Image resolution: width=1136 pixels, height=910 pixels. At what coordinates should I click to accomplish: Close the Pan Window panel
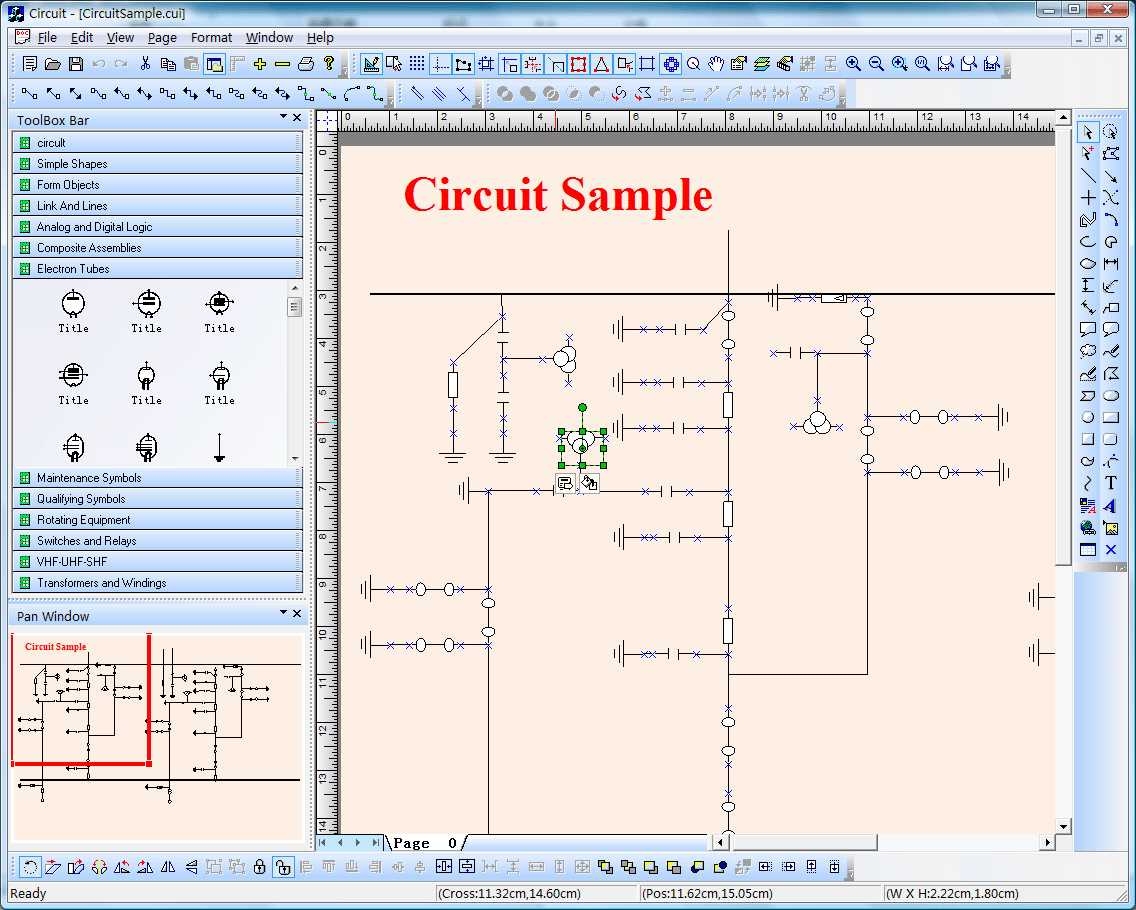296,614
